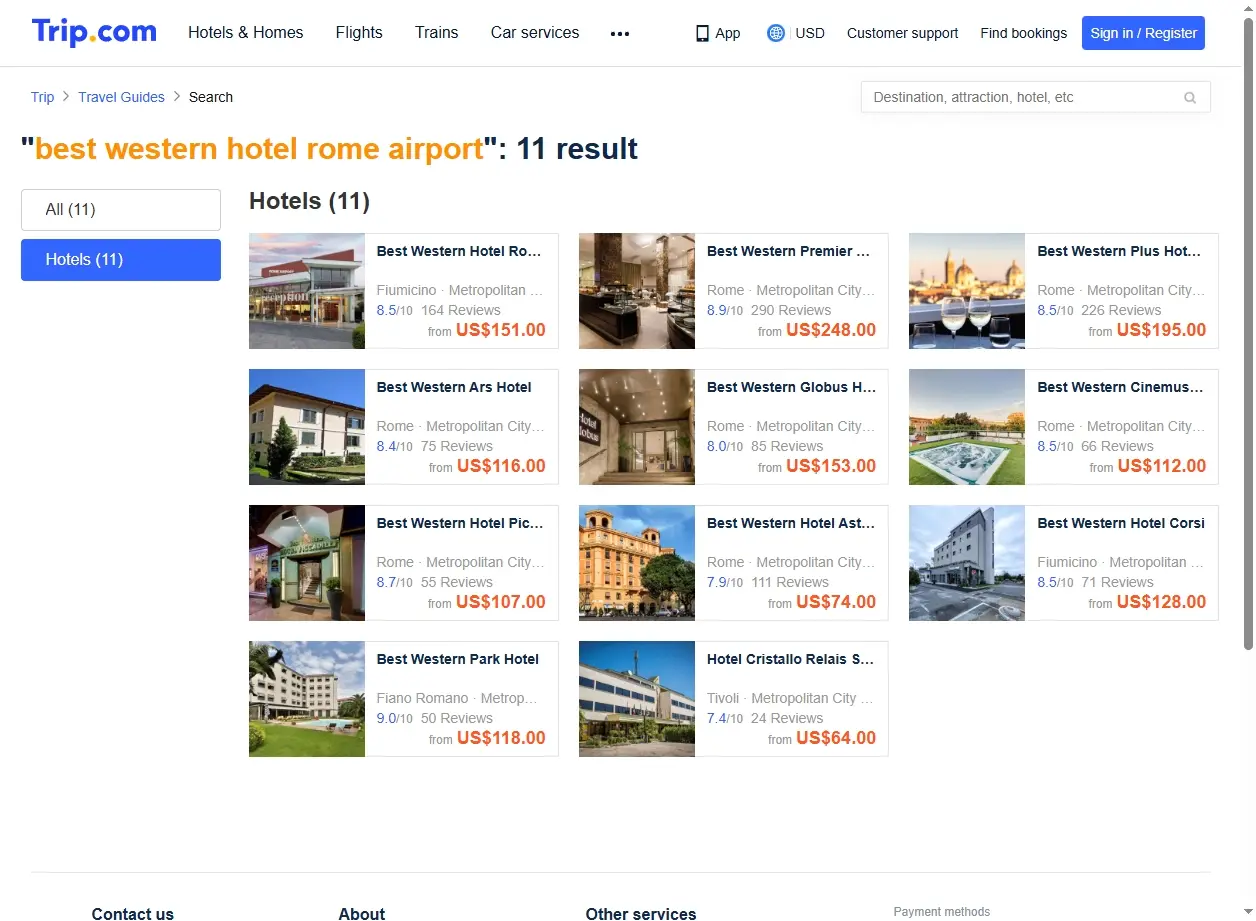Select Car services in navigation

[x=535, y=33]
